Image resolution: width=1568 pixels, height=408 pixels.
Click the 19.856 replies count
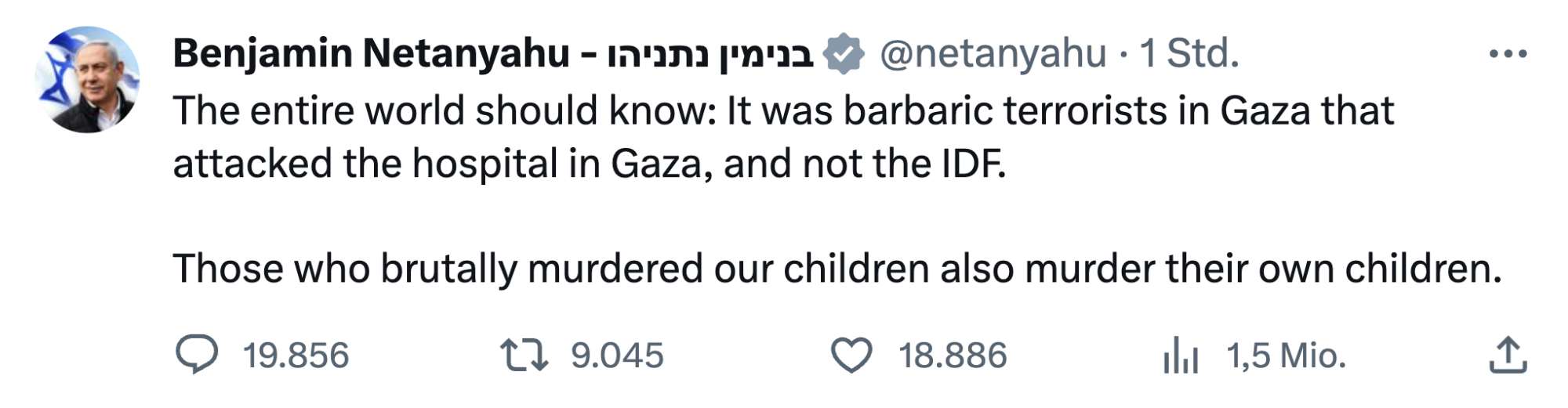coord(296,356)
